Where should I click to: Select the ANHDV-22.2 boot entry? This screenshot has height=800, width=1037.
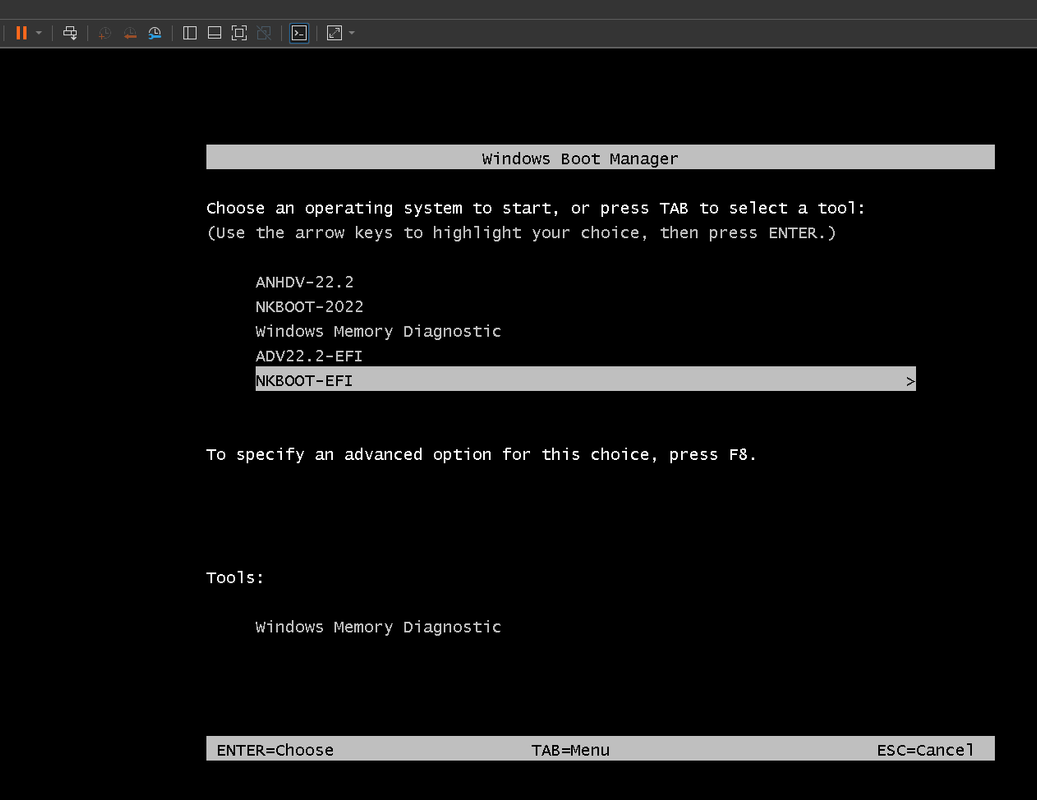(x=304, y=282)
